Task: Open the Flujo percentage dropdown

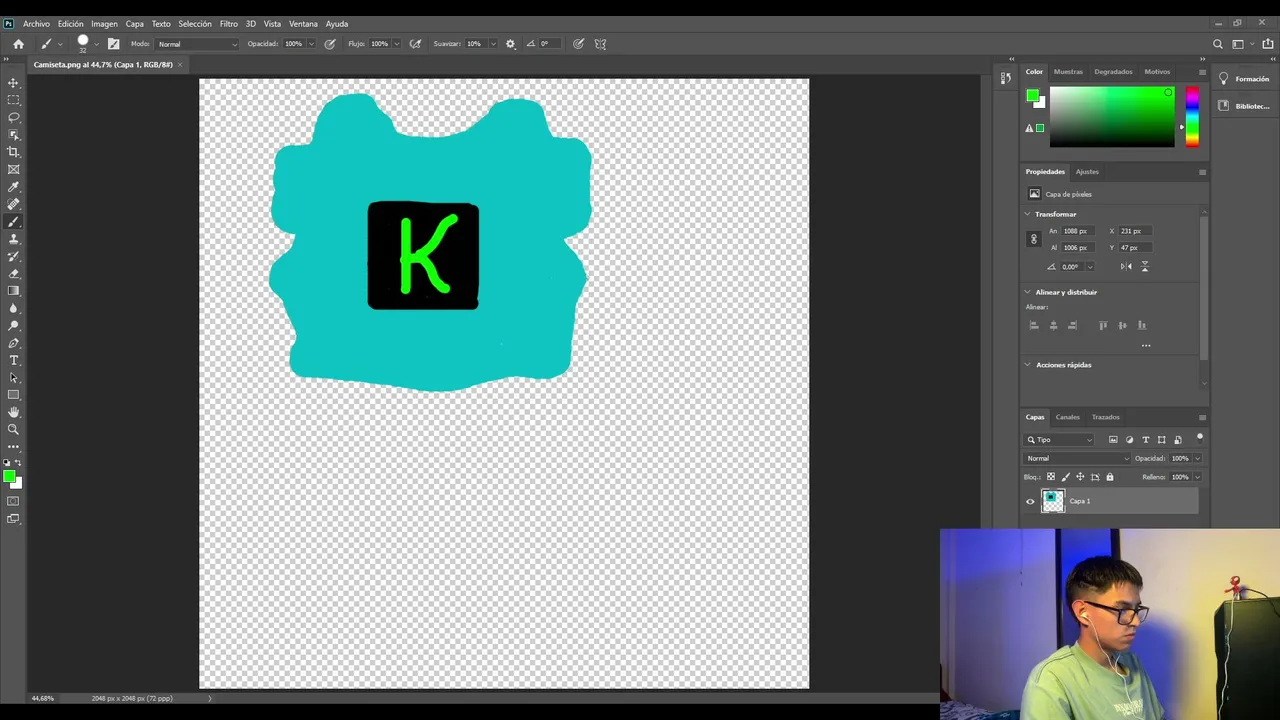Action: point(397,44)
